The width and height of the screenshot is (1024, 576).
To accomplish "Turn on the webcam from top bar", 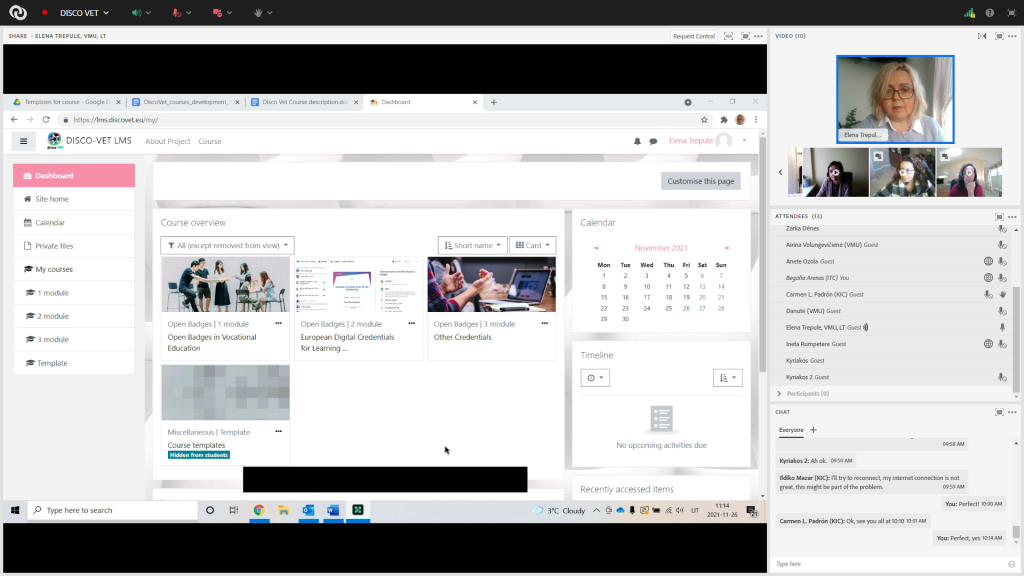I will 217,13.
